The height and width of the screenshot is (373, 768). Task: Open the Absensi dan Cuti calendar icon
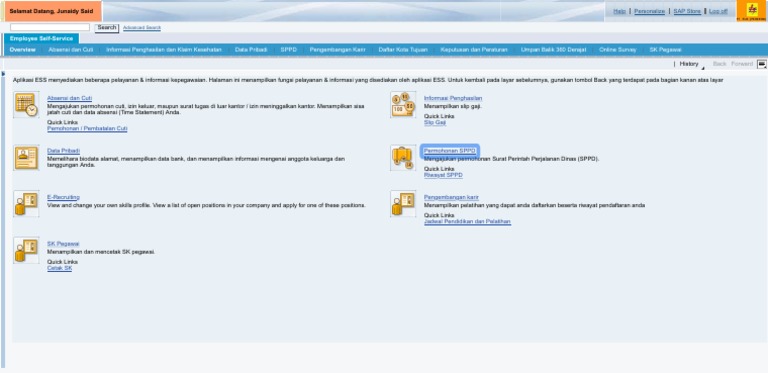tap(26, 104)
